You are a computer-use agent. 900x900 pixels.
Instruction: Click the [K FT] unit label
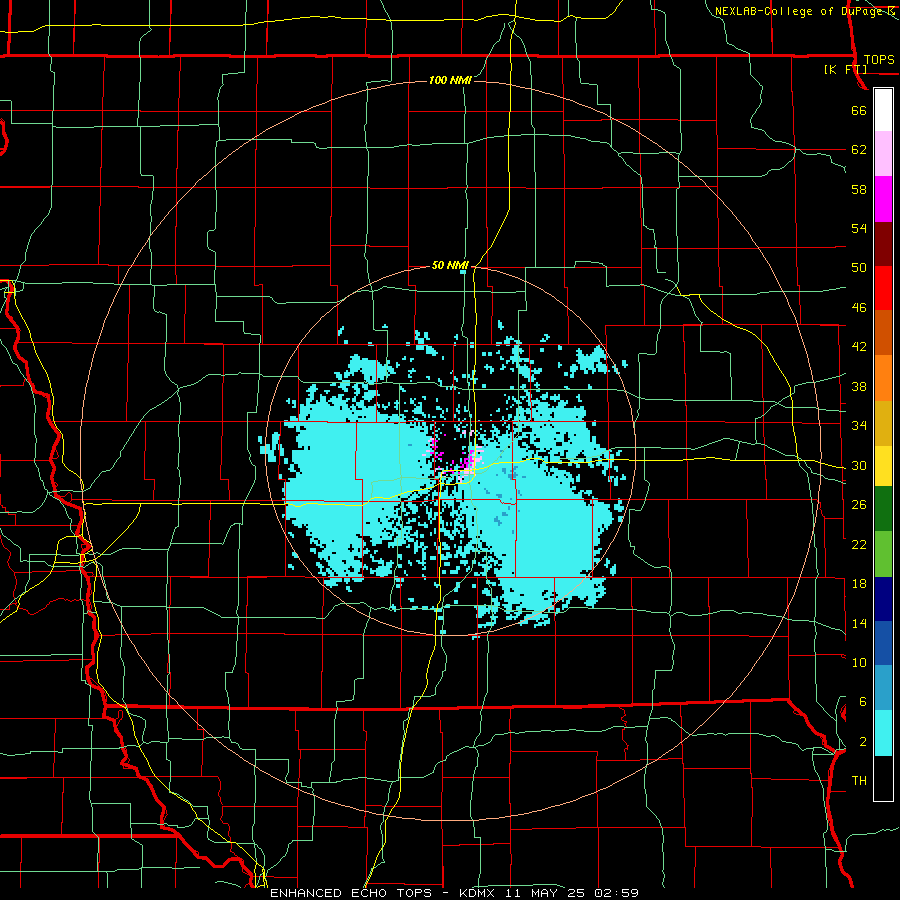point(845,69)
